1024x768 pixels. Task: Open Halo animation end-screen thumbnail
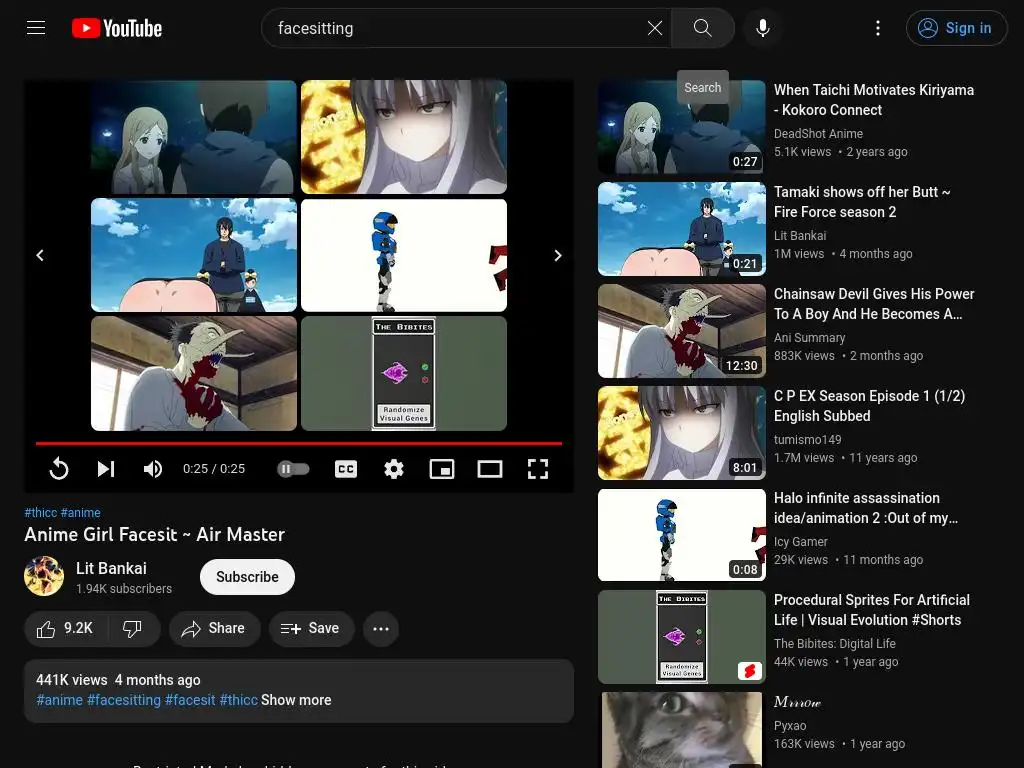point(404,255)
